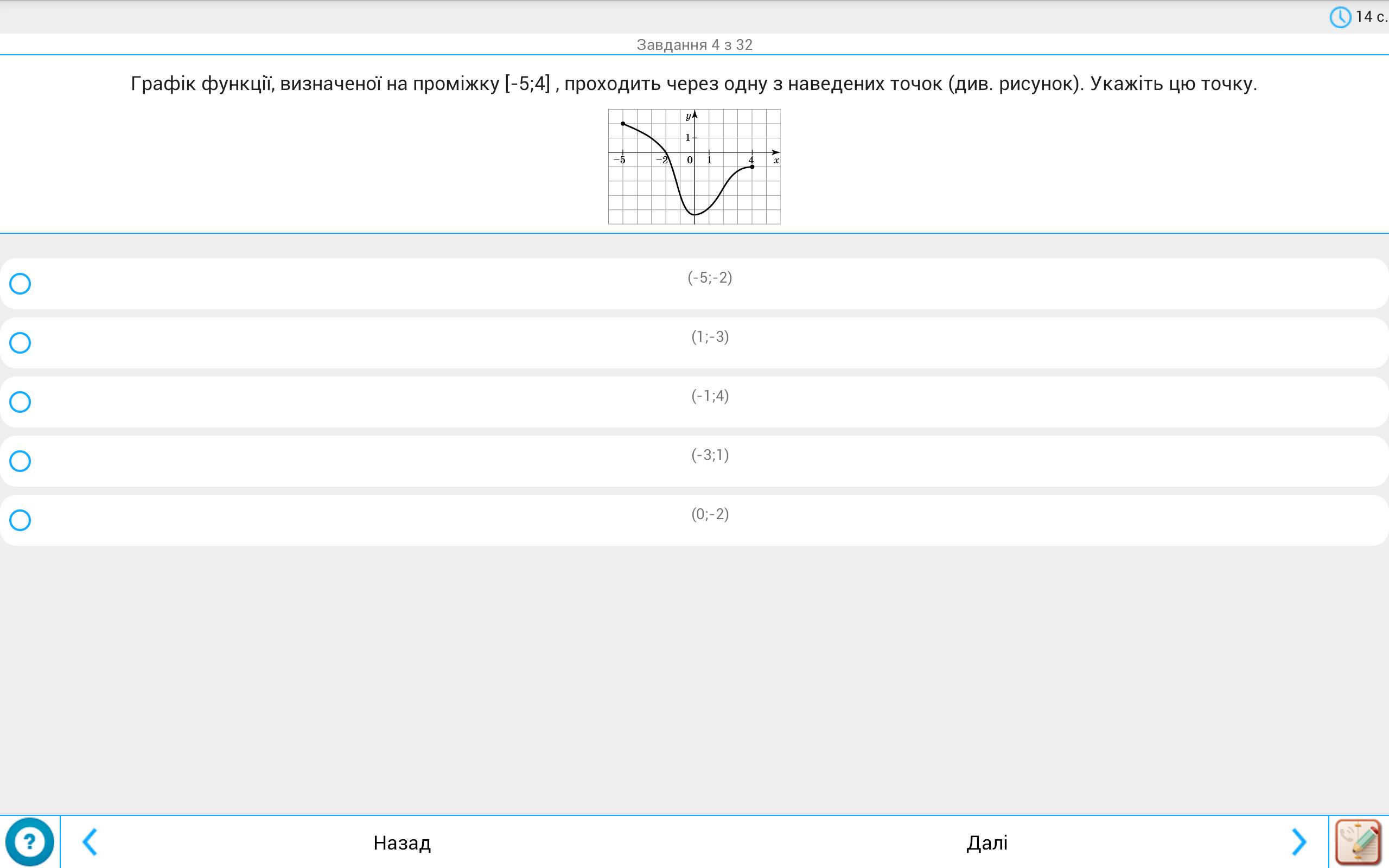Image resolution: width=1389 pixels, height=868 pixels.
Task: Click the 14 с. timer text
Action: [x=1371, y=17]
